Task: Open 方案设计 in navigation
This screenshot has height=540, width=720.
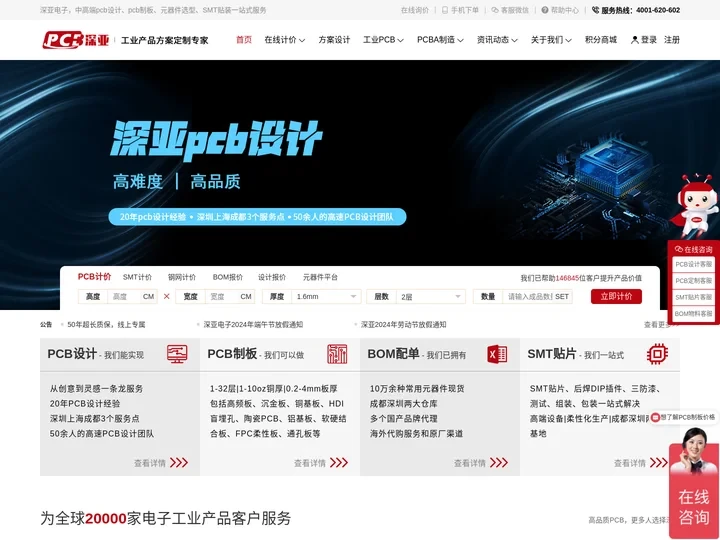Action: [334, 40]
